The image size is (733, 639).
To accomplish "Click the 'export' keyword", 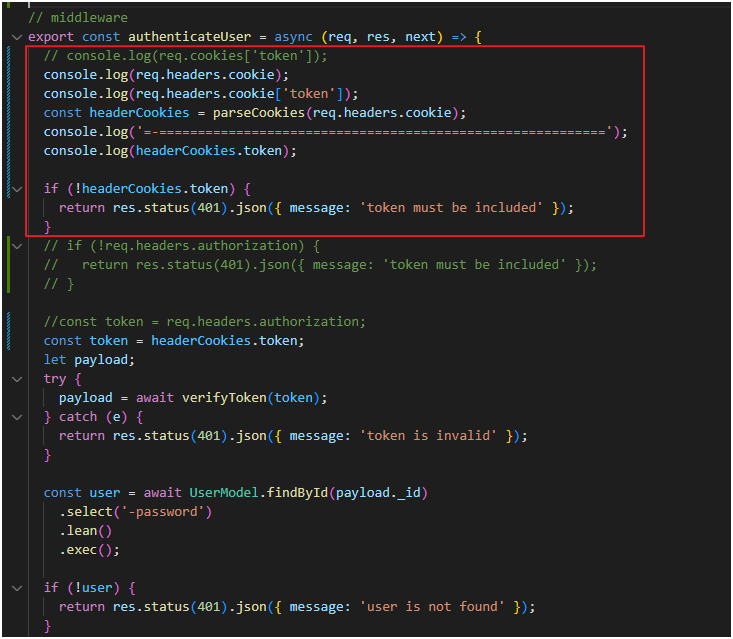I will click(51, 36).
